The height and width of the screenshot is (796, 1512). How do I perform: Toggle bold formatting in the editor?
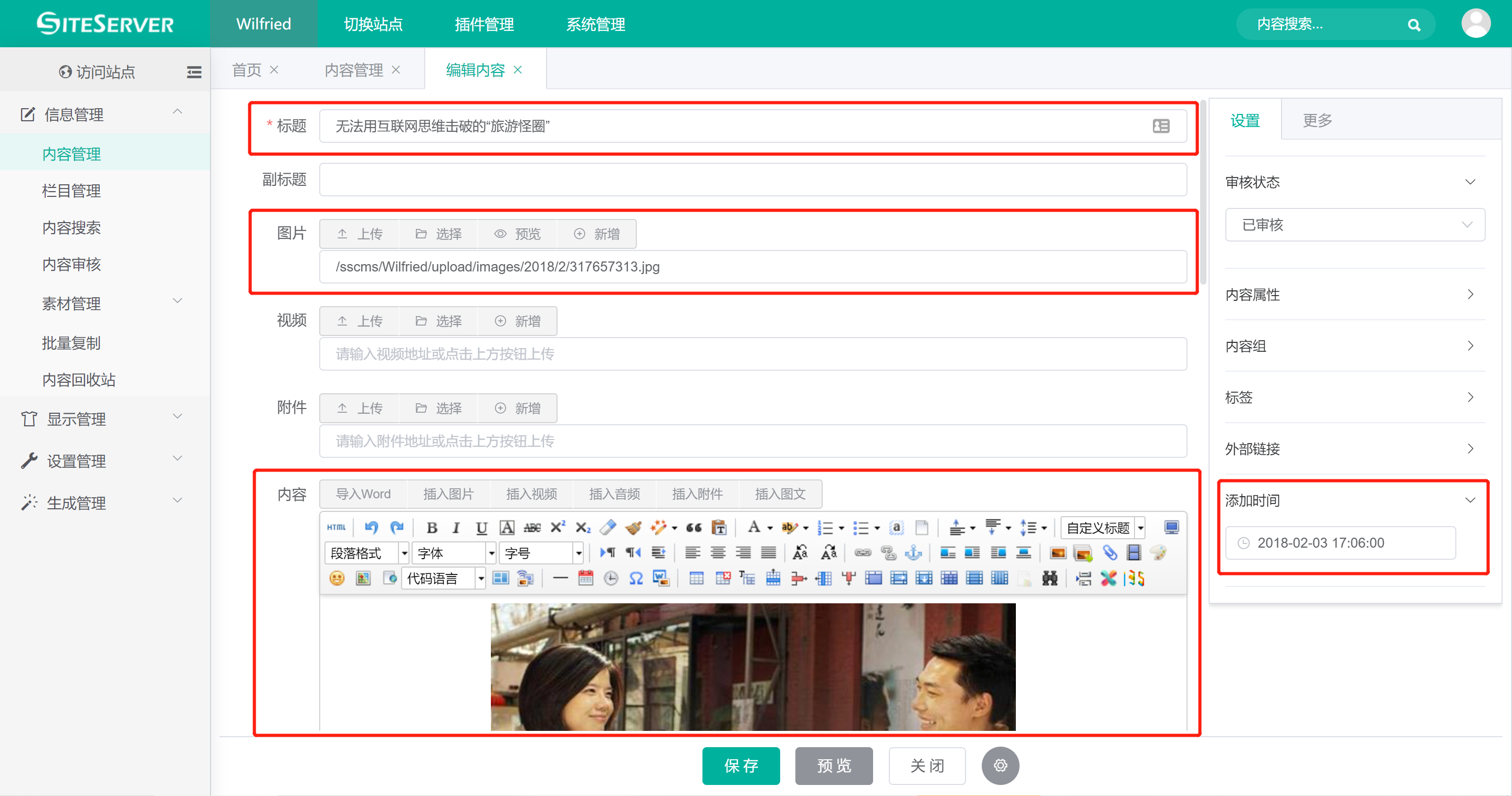(x=432, y=527)
